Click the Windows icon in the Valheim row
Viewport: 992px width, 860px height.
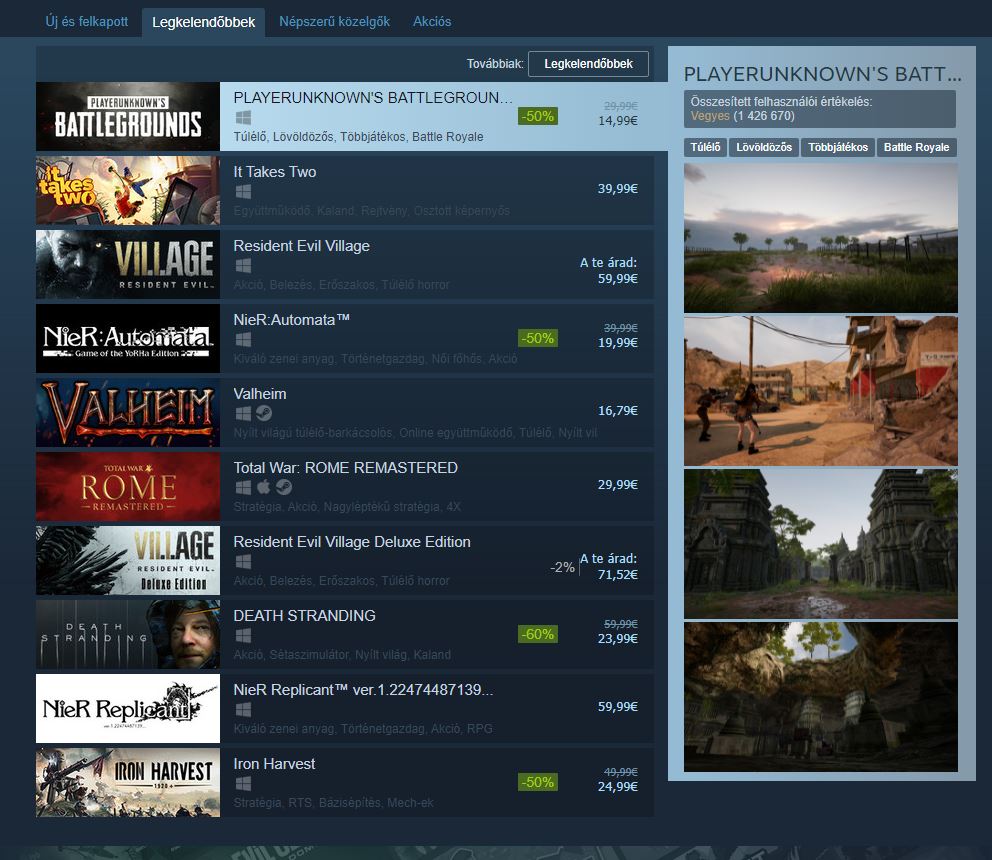tap(242, 414)
